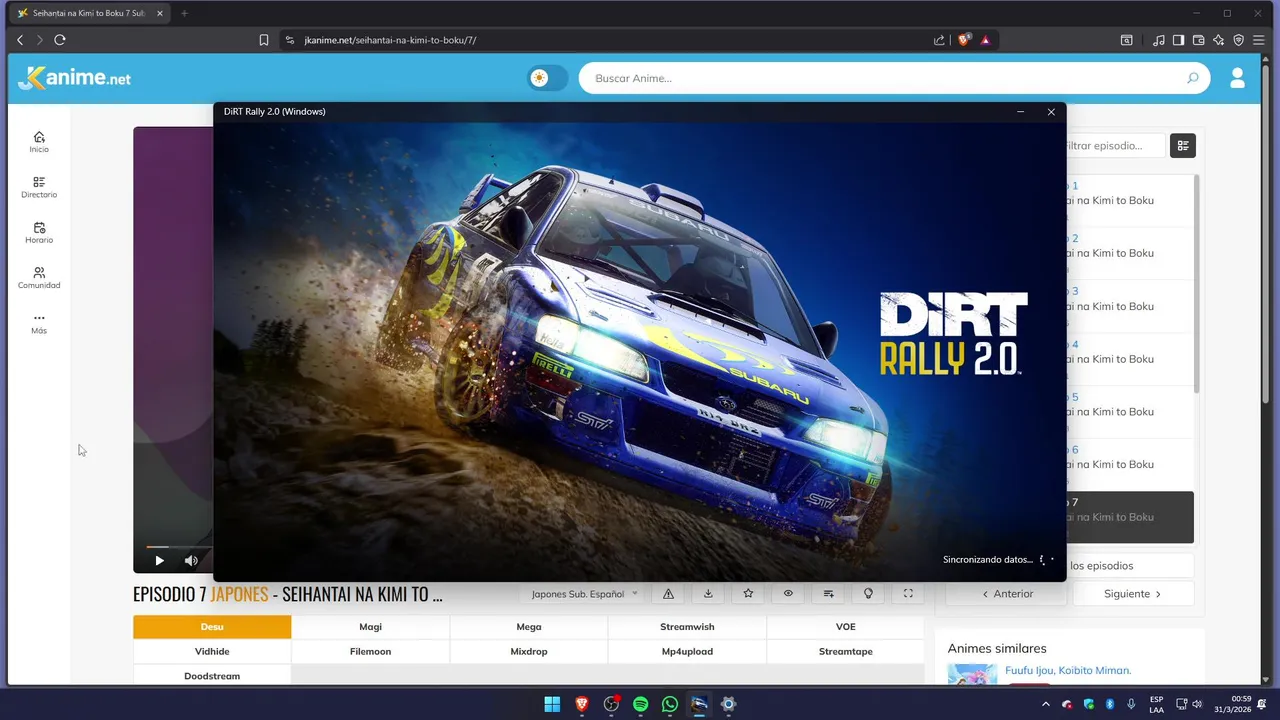This screenshot has width=1280, height=720.
Task: Go to Siguiente episode
Action: click(x=1133, y=594)
